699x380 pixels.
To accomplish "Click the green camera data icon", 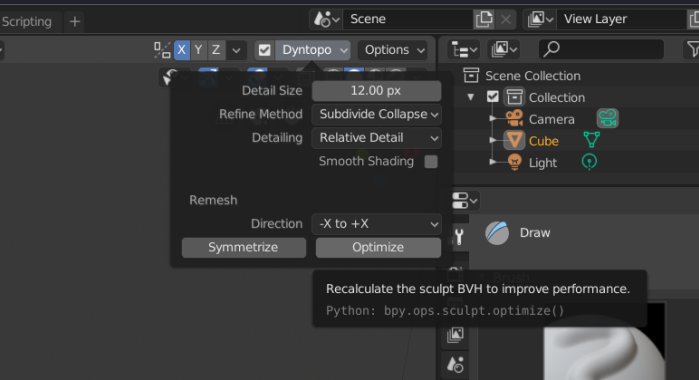I will pyautogui.click(x=608, y=119).
